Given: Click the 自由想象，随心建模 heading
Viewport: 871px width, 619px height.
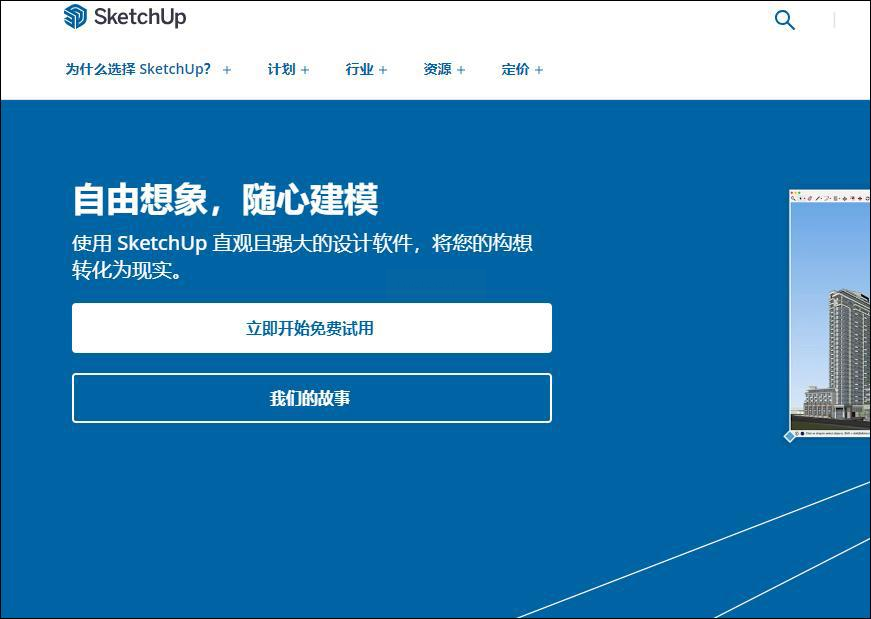Looking at the screenshot, I should [226, 199].
